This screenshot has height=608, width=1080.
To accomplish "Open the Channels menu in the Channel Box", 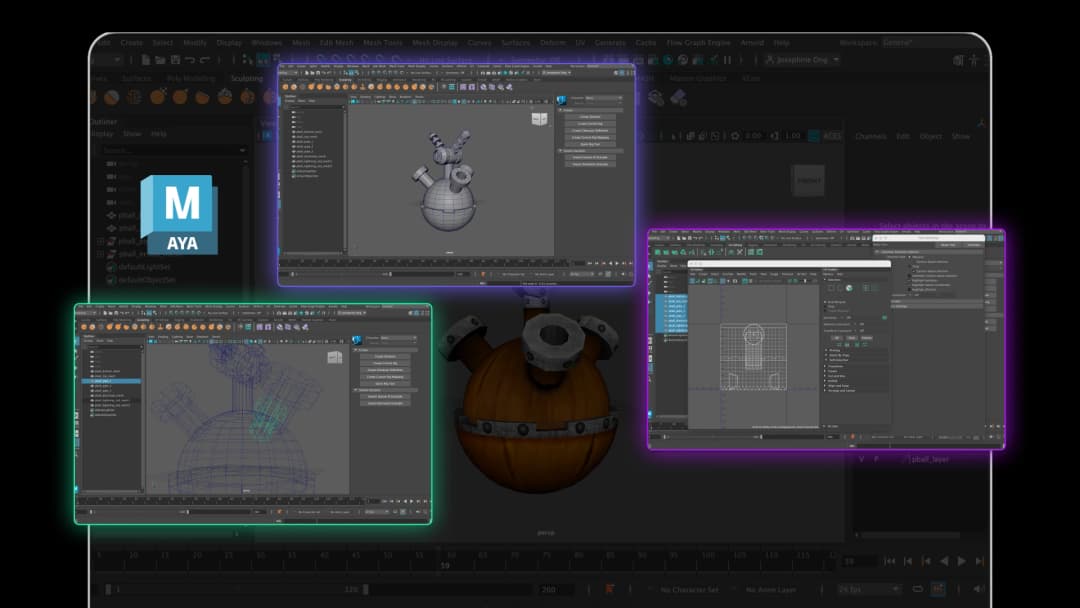I will click(x=871, y=136).
